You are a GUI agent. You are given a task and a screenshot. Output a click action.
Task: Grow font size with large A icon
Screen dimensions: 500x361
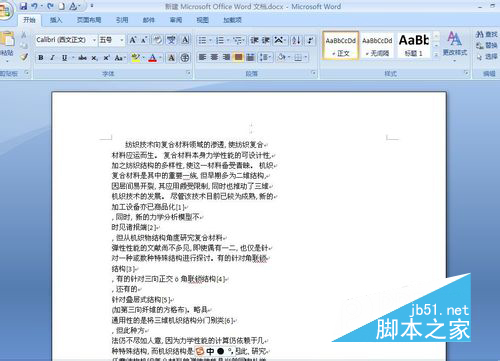pyautogui.click(x=133, y=40)
